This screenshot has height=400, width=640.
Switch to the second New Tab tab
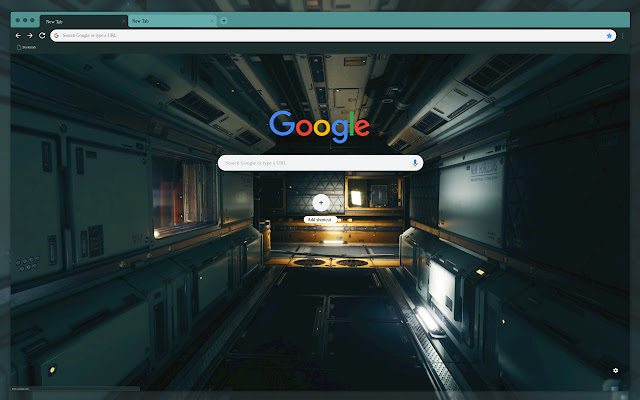click(172, 21)
